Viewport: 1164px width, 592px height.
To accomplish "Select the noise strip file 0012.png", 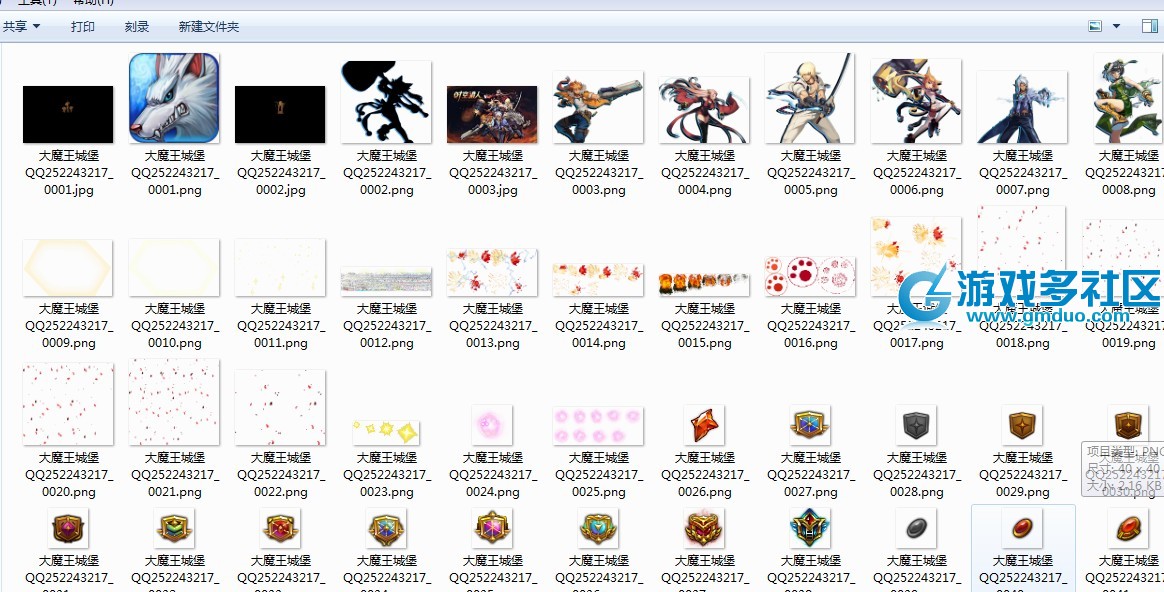I will [x=386, y=281].
